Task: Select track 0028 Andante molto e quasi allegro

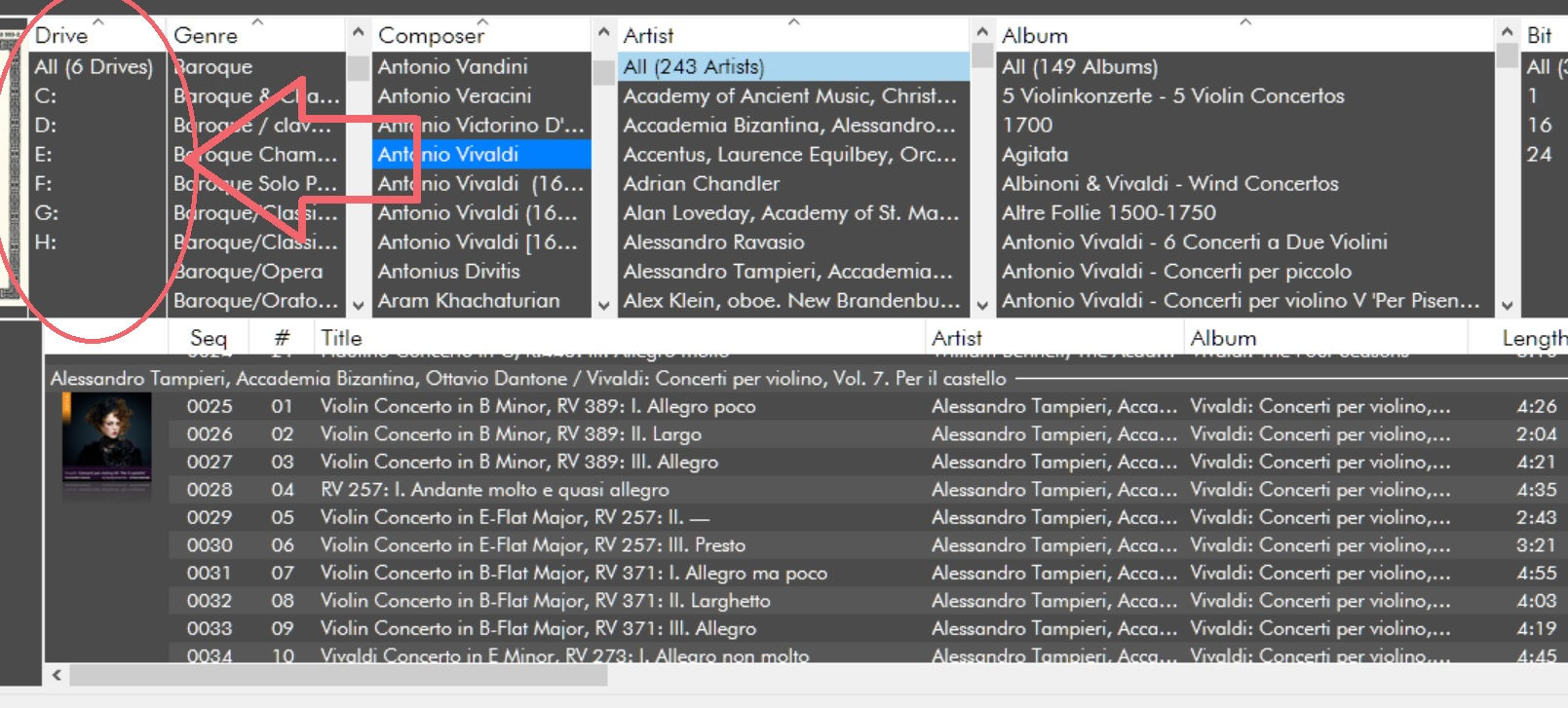Action: (495, 489)
